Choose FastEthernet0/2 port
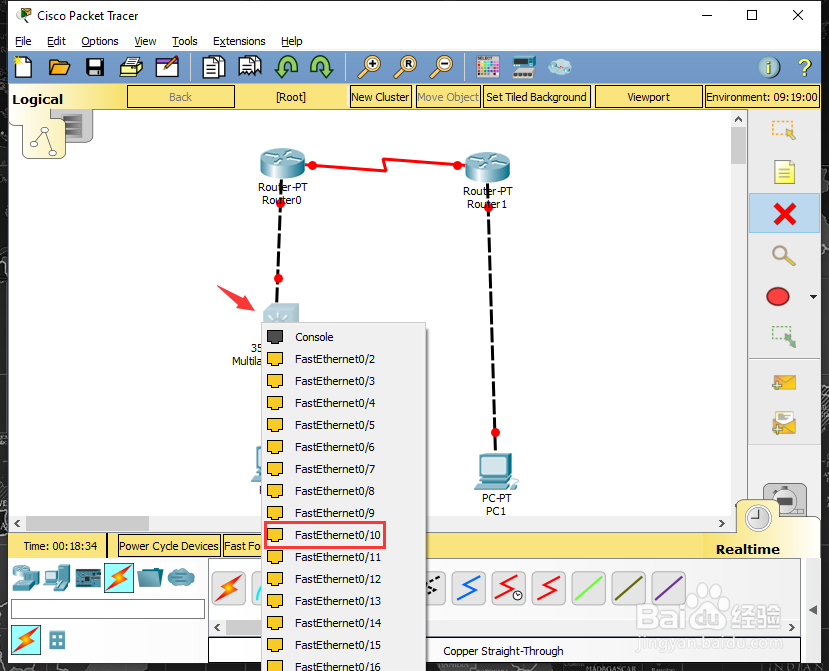829x671 pixels. (344, 359)
